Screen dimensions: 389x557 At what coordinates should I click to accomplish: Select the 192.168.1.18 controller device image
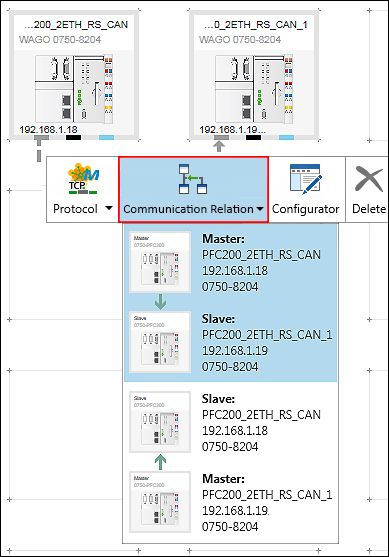(74, 89)
